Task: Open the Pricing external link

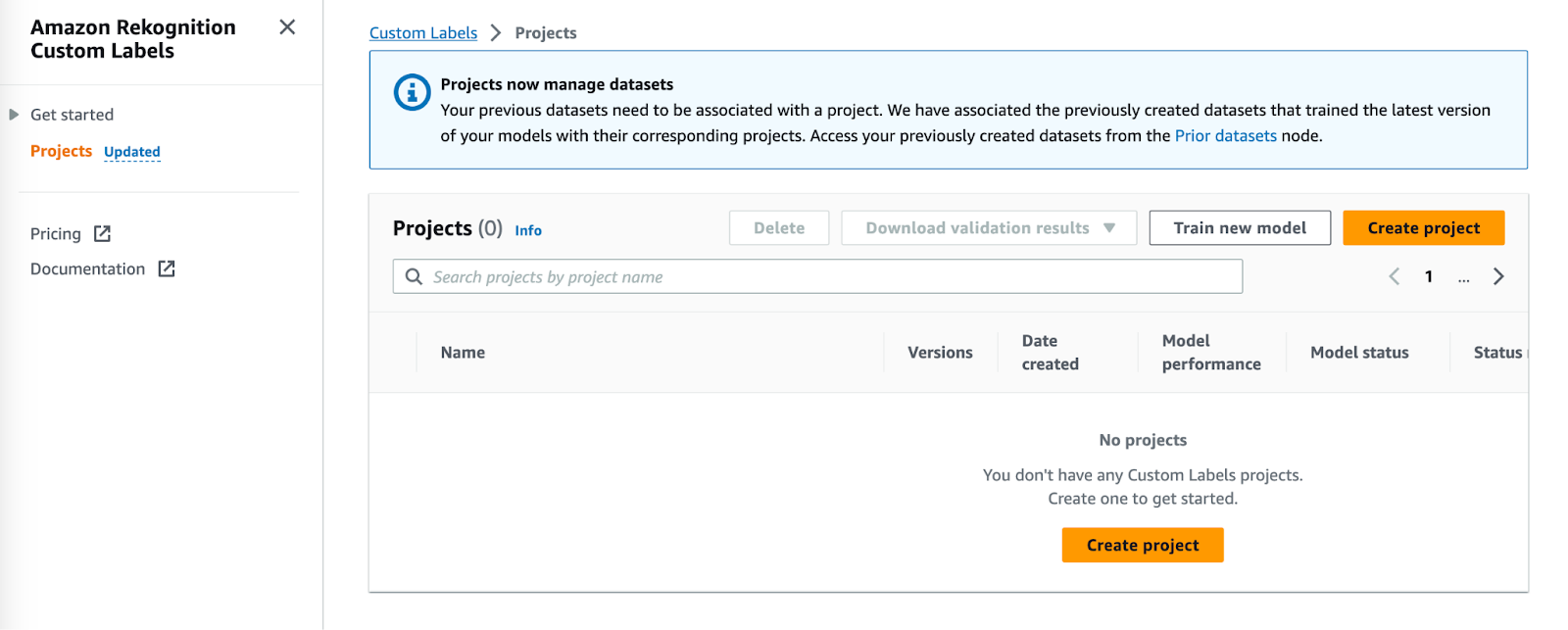Action: [56, 234]
